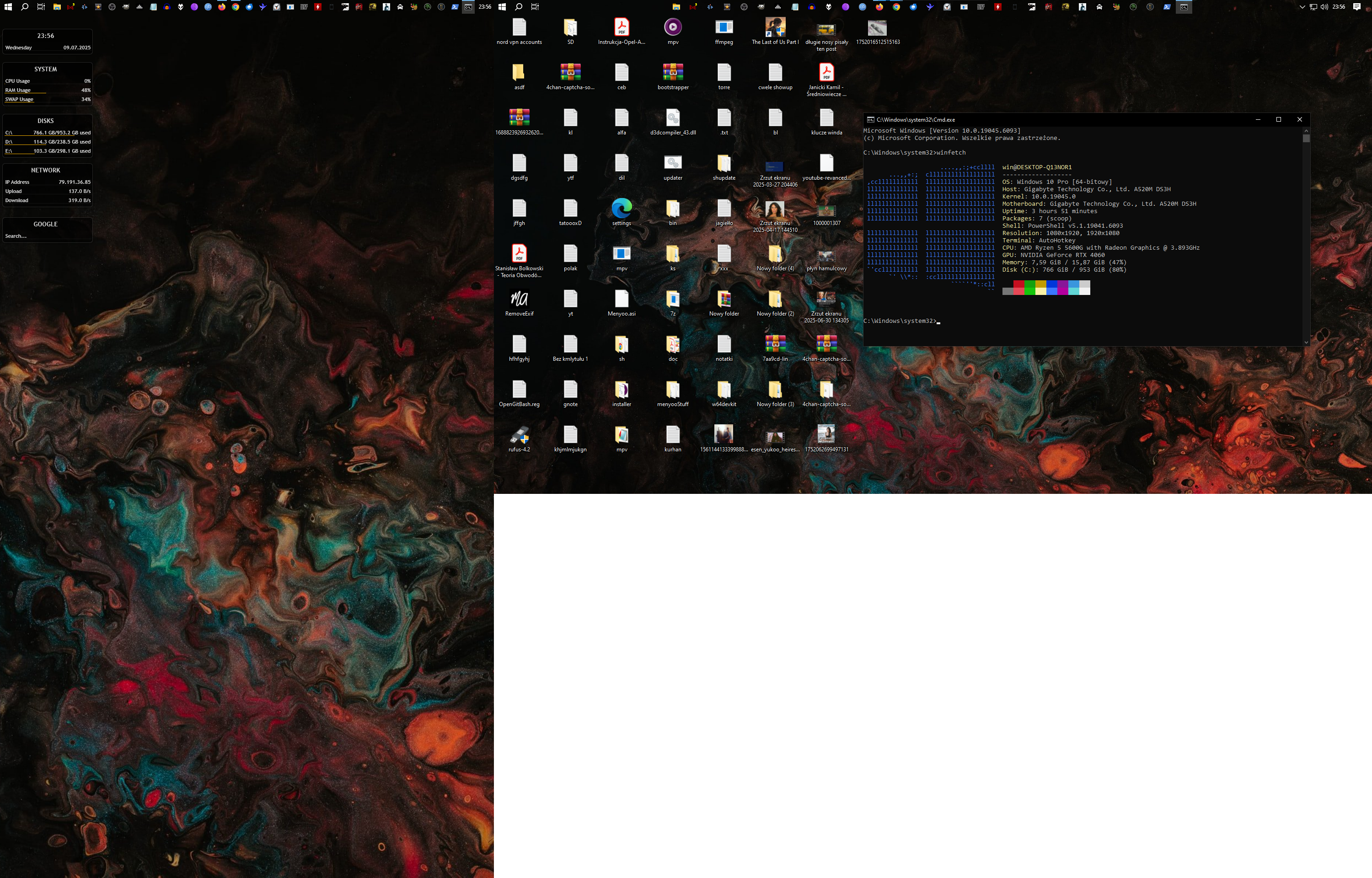Show hidden system tray icons chevron
This screenshot has height=878, width=1372.
1302,7
